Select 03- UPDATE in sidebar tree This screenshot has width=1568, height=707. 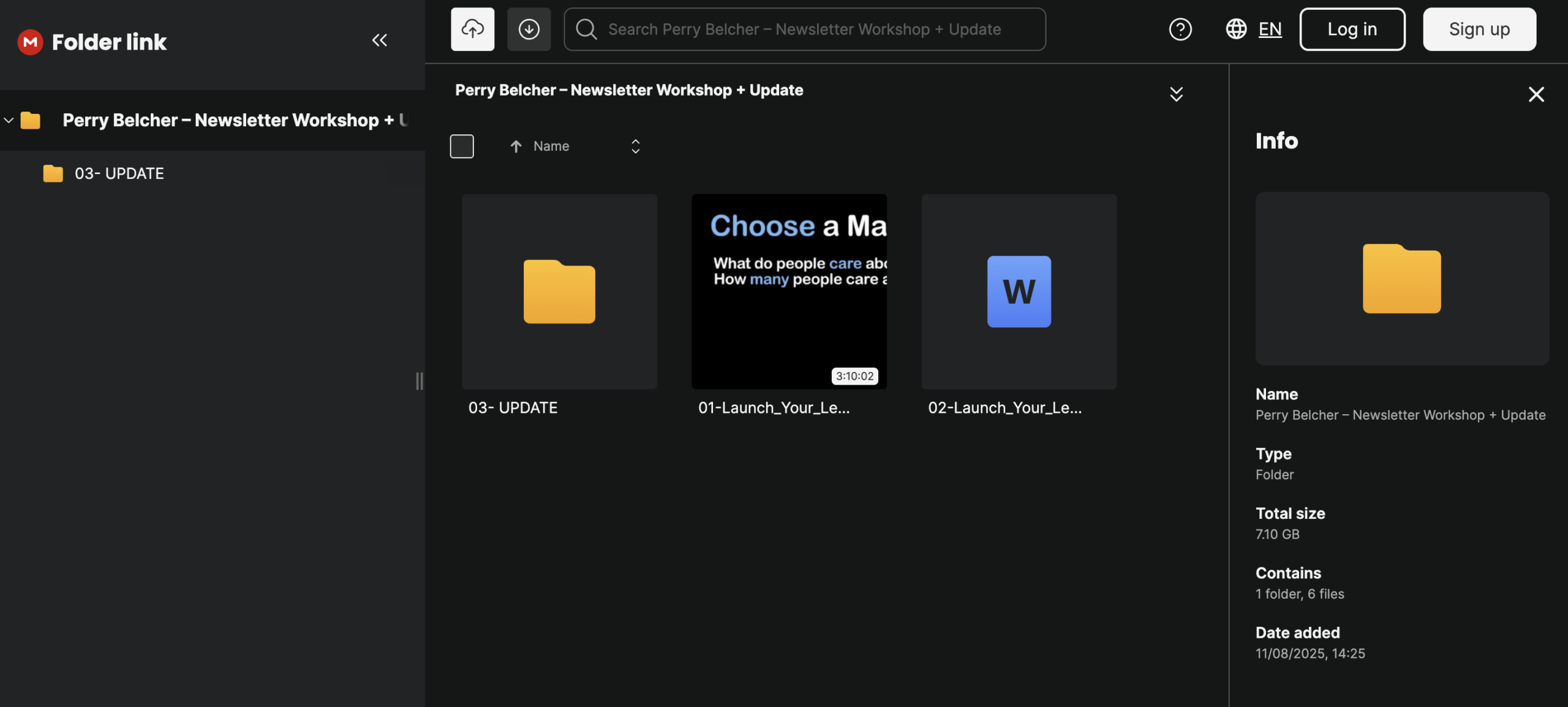[x=119, y=173]
